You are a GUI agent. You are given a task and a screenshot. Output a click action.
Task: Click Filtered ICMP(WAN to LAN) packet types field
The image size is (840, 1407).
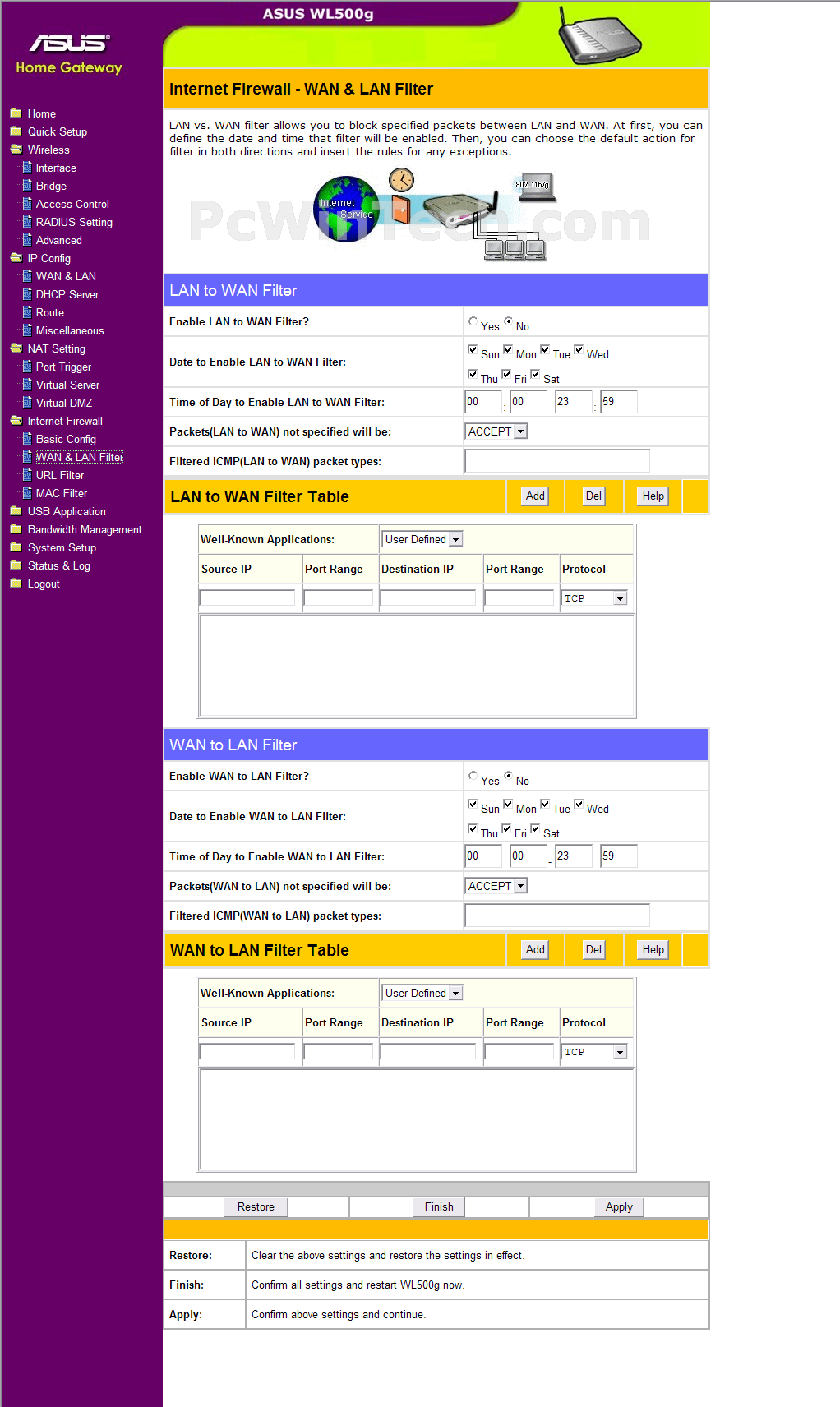click(557, 916)
